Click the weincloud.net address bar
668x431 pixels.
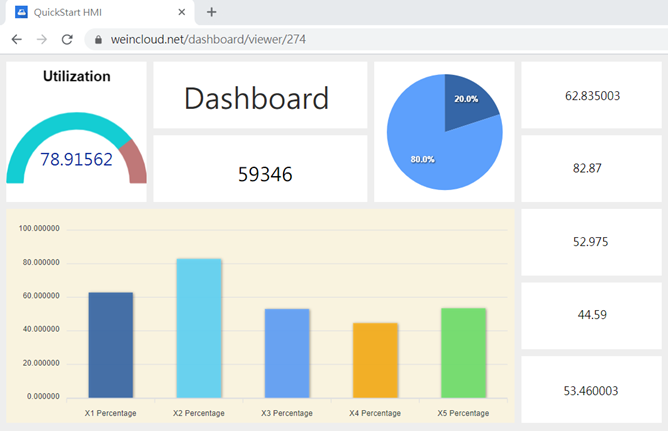point(376,40)
